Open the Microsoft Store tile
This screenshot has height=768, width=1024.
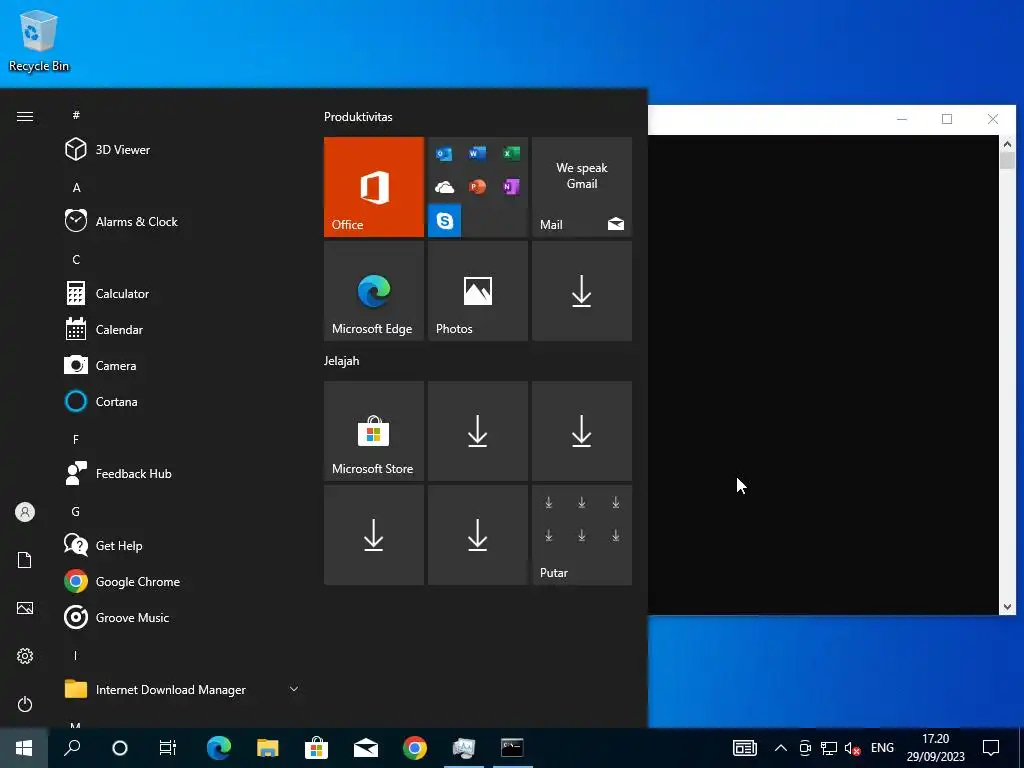pos(374,431)
